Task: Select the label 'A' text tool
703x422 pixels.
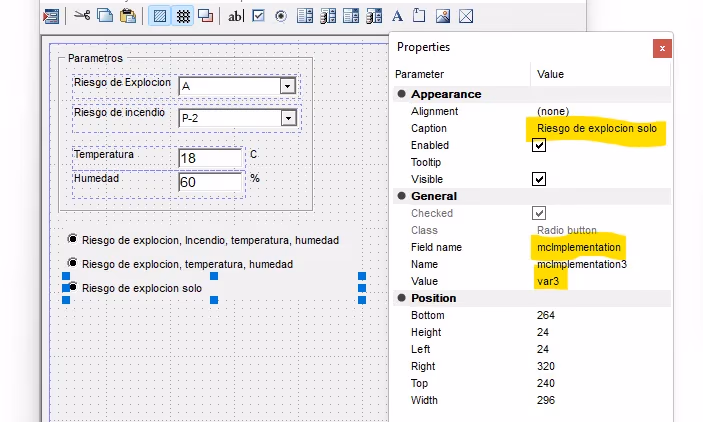Action: tap(397, 16)
